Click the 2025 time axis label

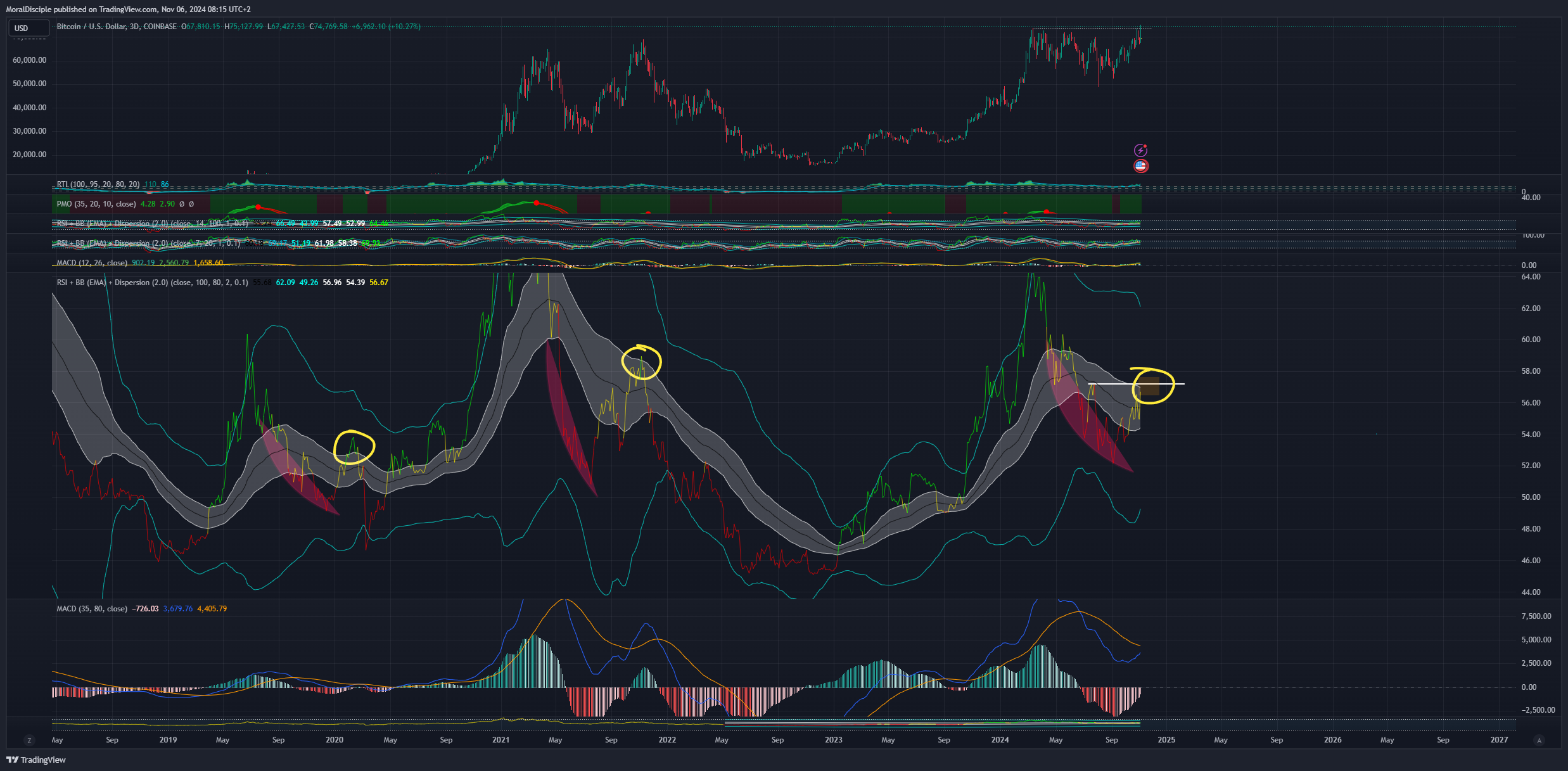point(1166,740)
